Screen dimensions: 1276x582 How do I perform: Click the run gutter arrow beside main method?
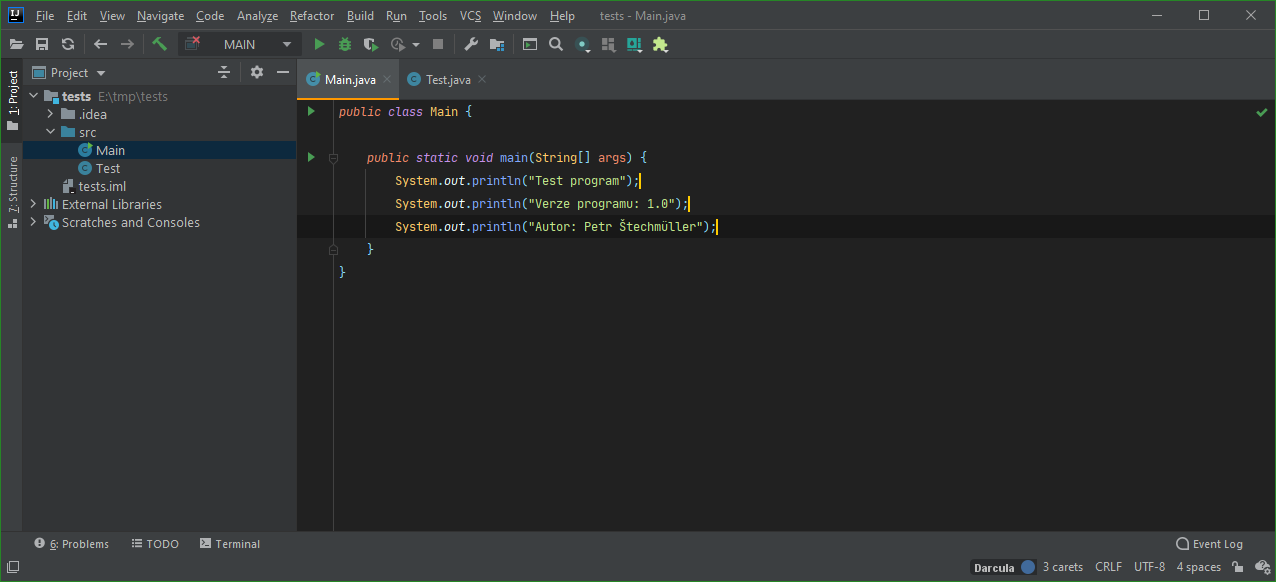click(x=310, y=157)
